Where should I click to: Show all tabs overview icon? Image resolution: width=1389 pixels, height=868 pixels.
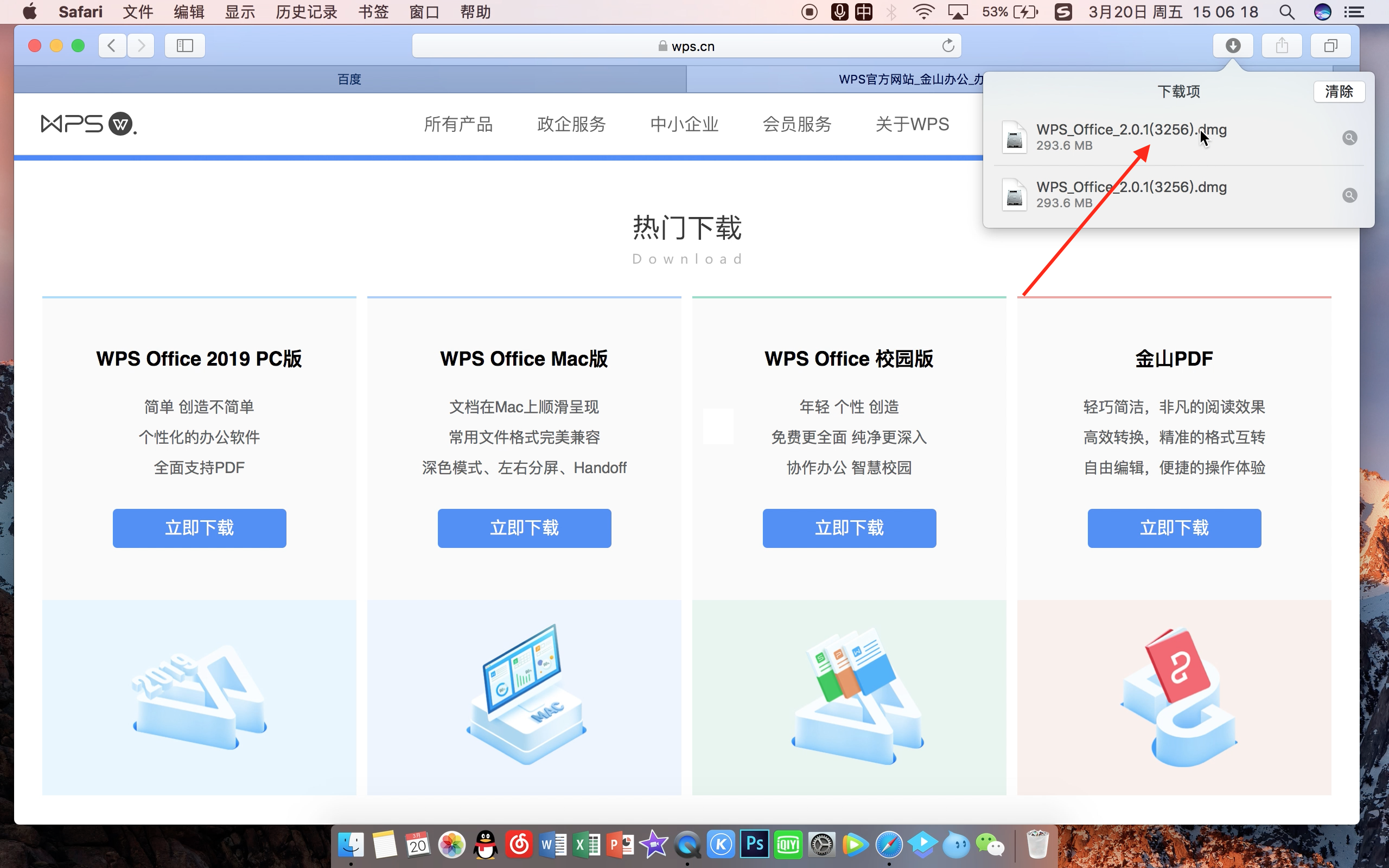point(1330,46)
